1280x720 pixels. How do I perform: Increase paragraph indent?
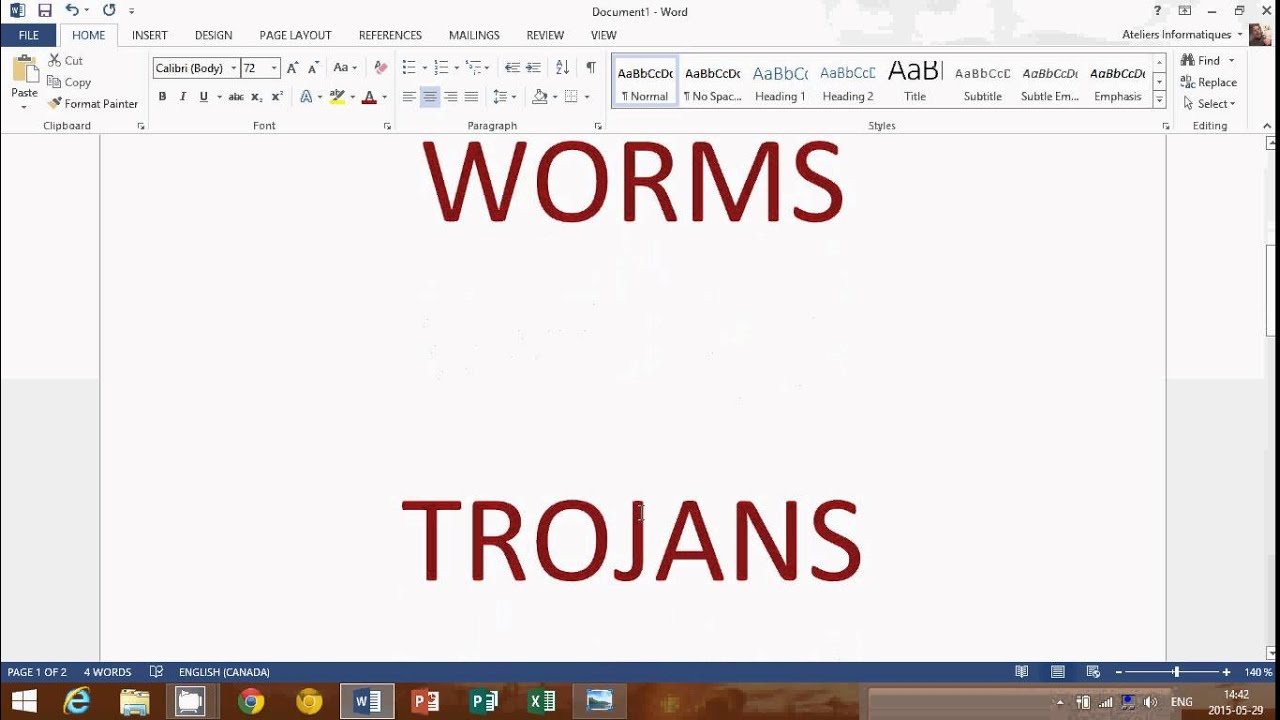tap(533, 68)
